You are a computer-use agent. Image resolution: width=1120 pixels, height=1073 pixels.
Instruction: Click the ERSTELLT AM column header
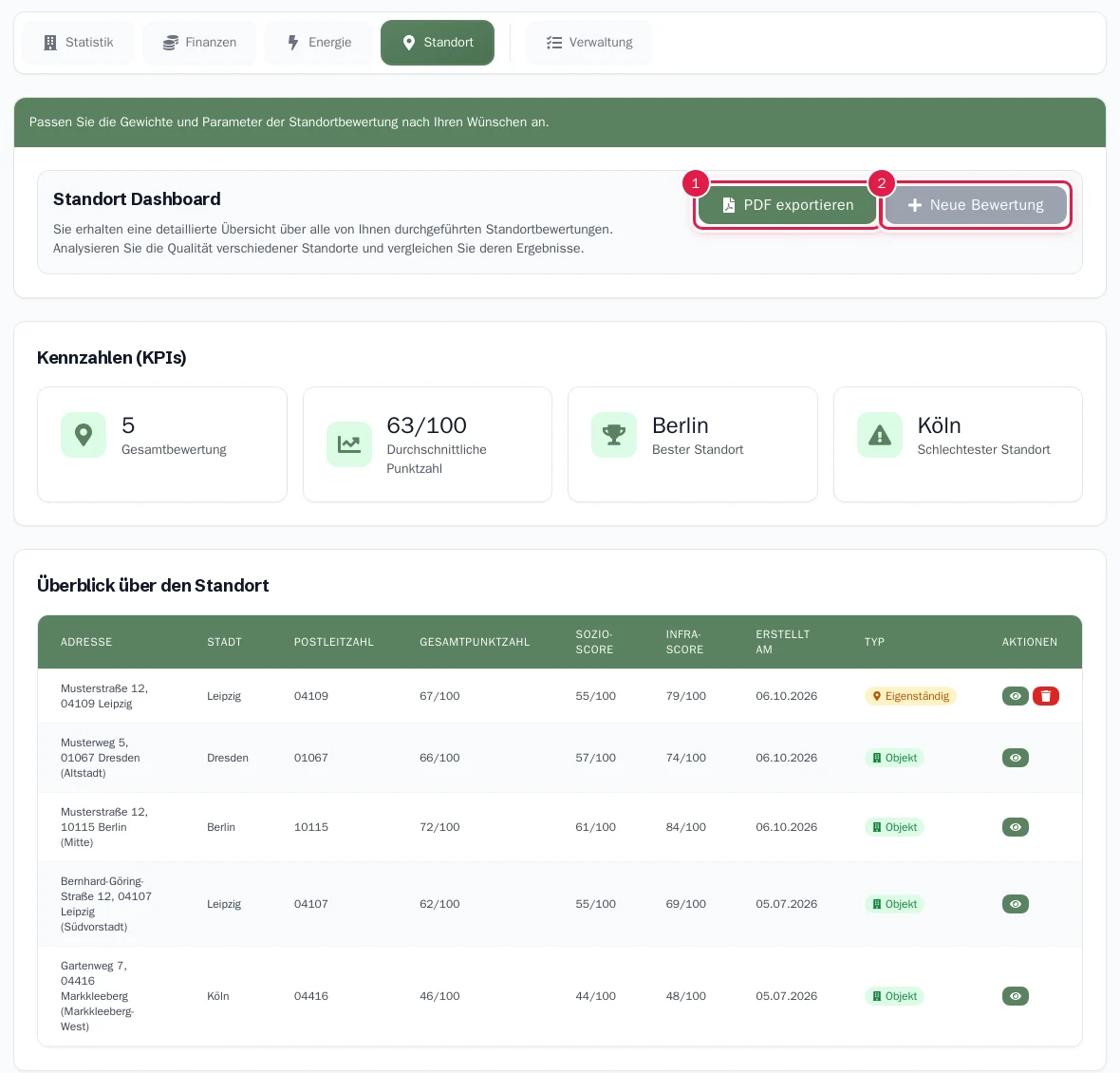coord(783,642)
